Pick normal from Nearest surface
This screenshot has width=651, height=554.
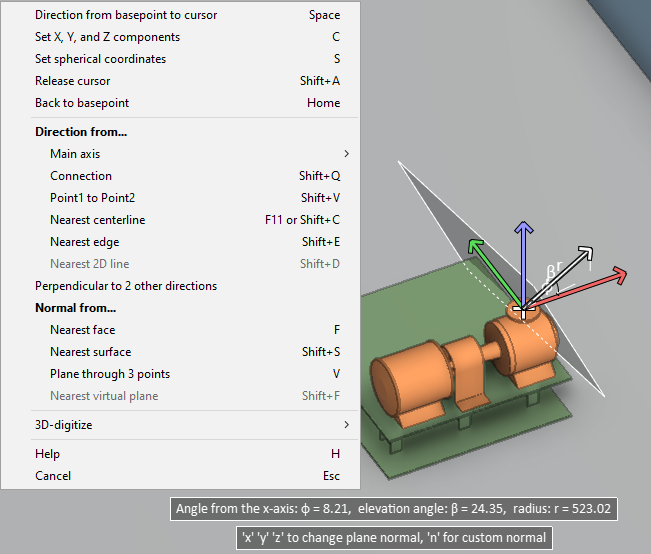90,352
